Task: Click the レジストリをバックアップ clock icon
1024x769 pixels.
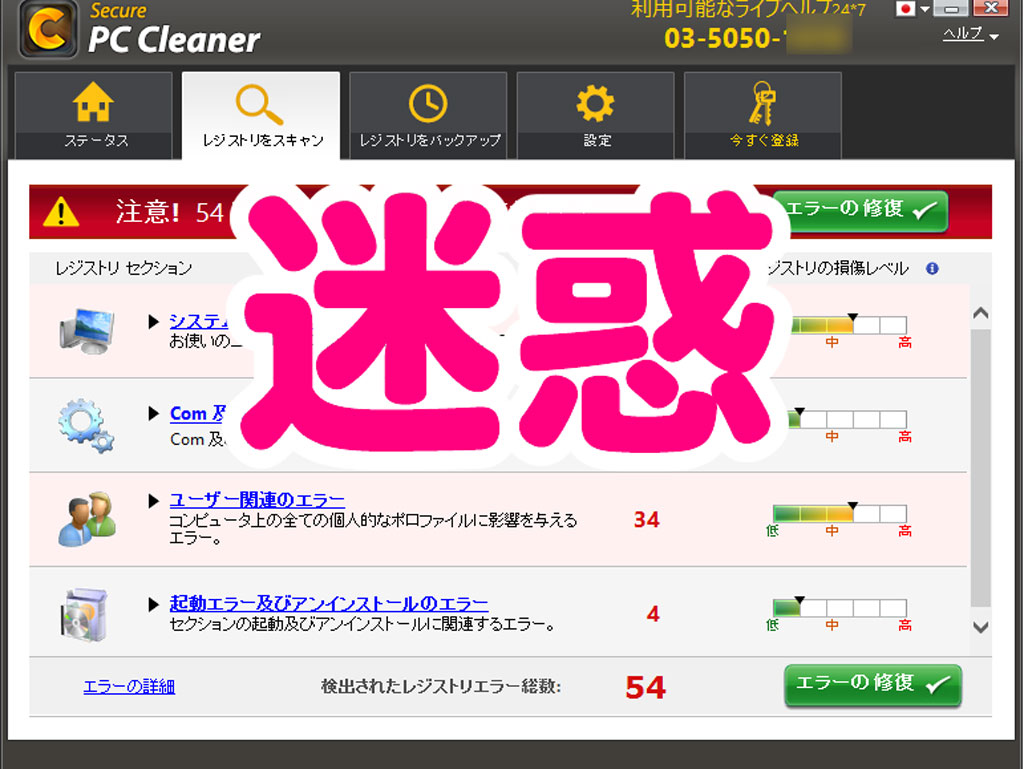Action: point(428,103)
